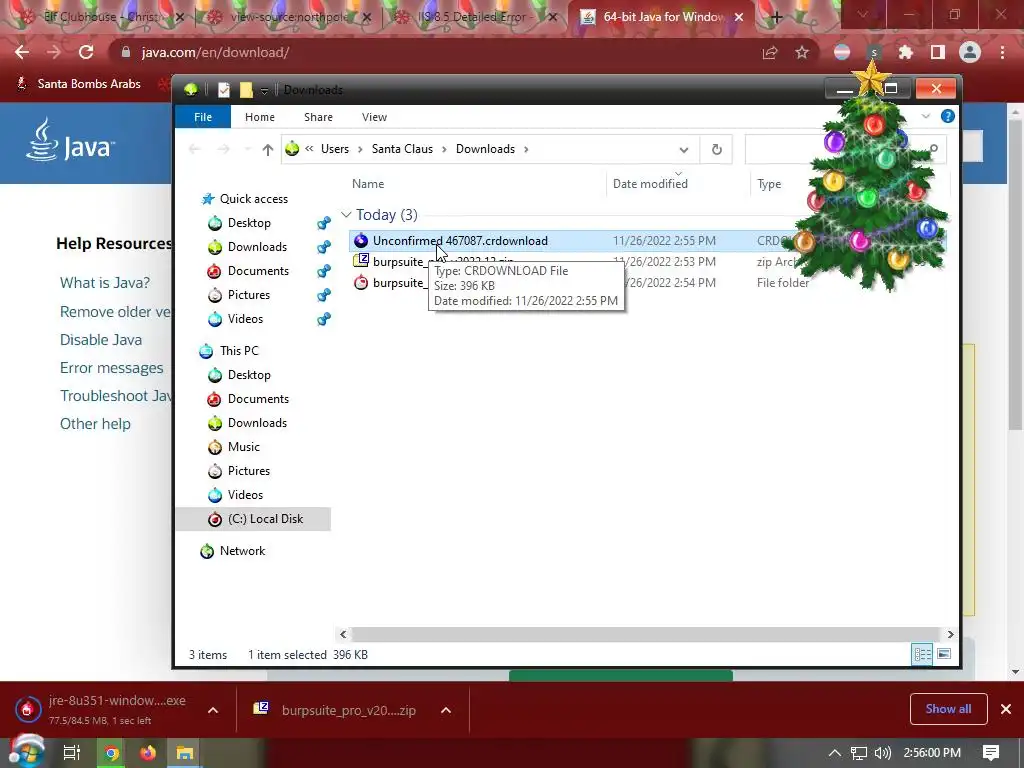Image resolution: width=1024 pixels, height=768 pixels.
Task: Switch to the IIS 8.5 Detailed Error tab
Action: pos(477,17)
